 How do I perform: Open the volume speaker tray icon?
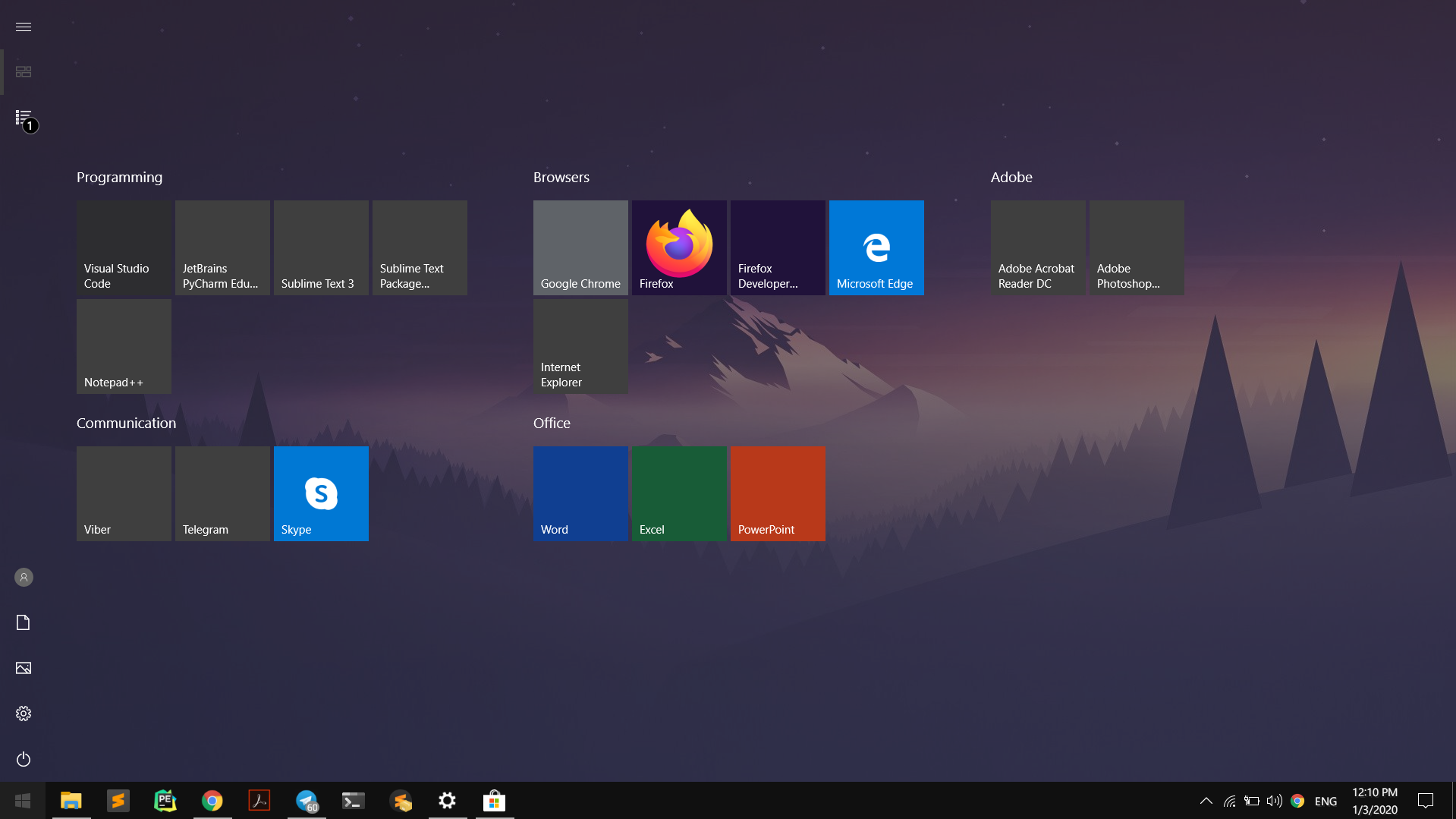pos(1275,801)
